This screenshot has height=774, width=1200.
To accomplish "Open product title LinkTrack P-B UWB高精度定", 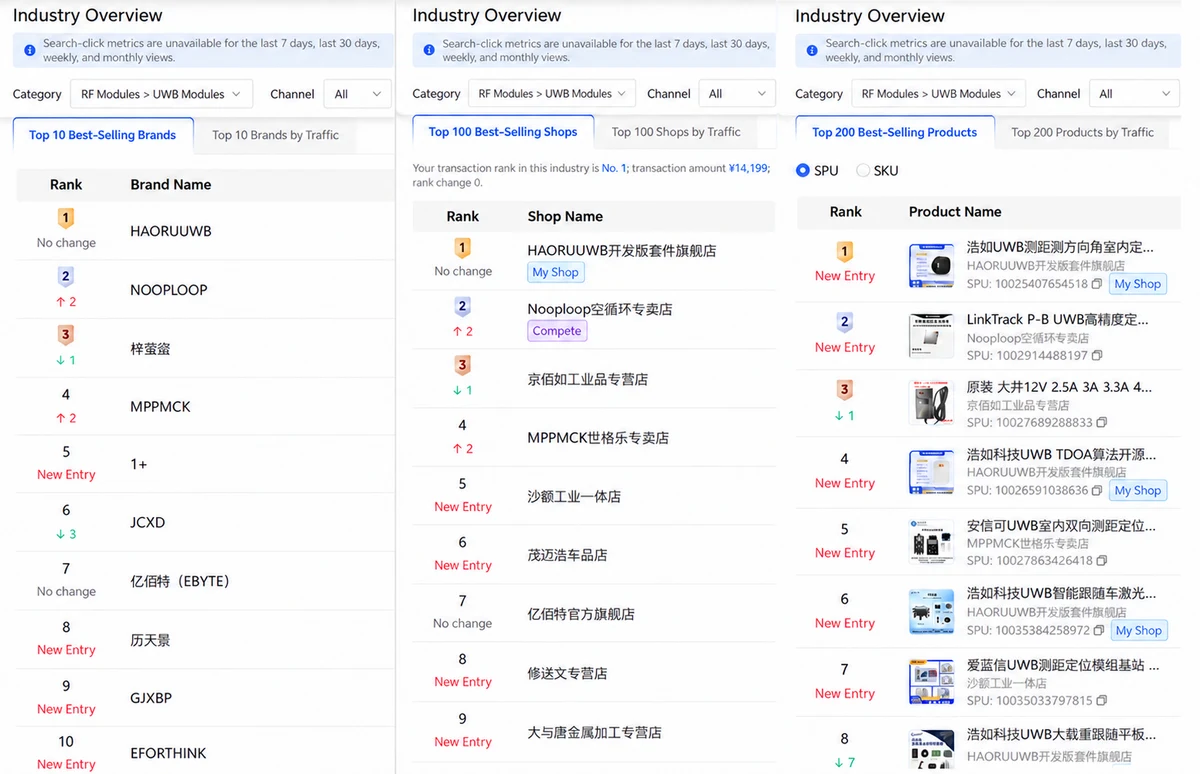I will point(1058,319).
